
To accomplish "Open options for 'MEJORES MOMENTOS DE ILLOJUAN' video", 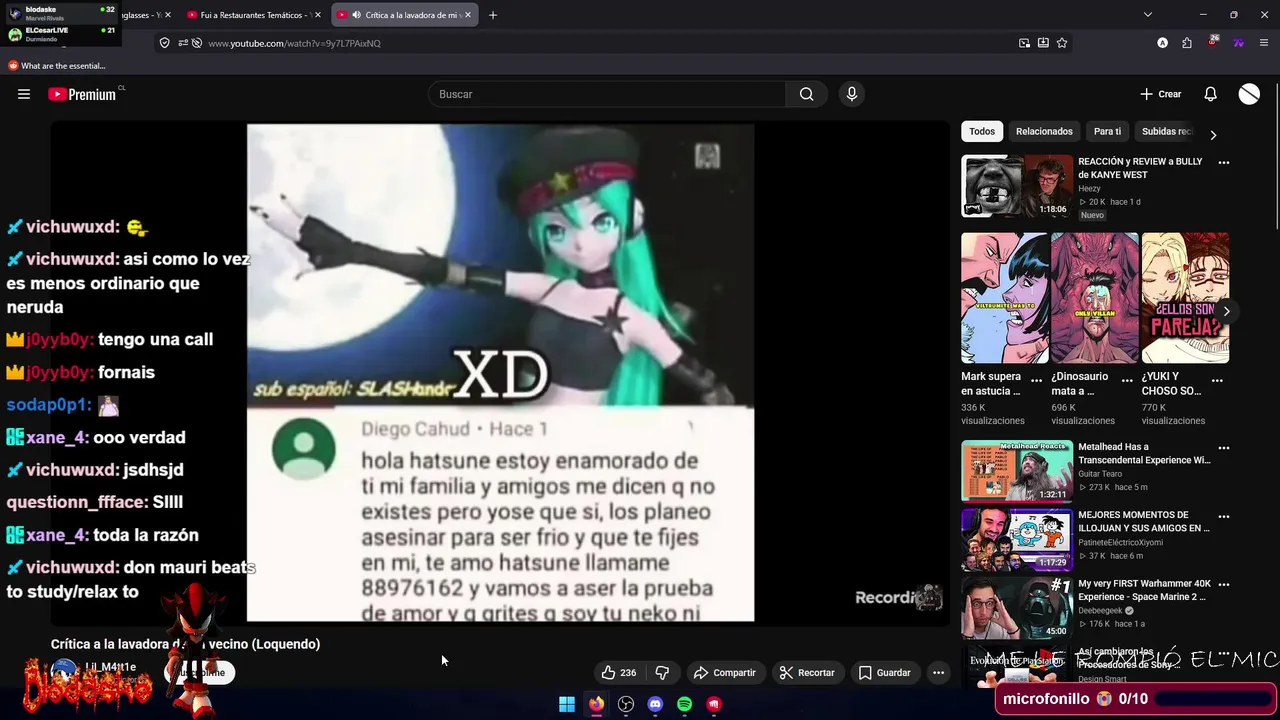I will tap(1223, 516).
